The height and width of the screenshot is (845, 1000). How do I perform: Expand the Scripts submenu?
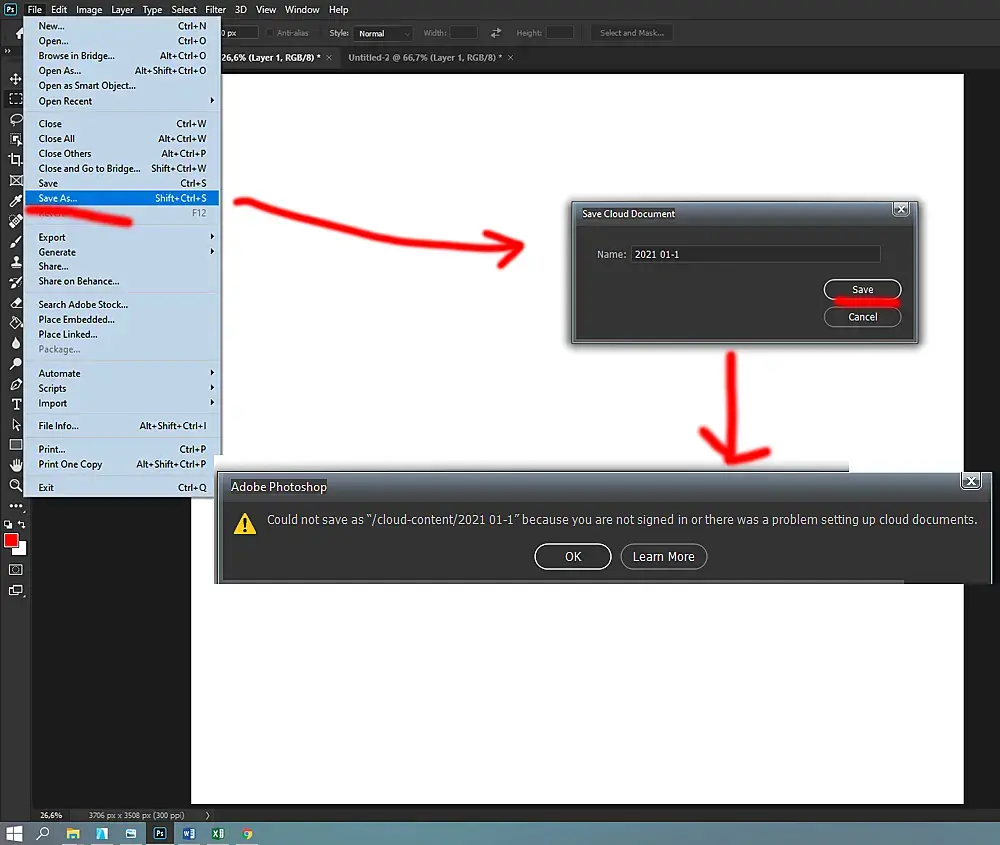tap(122, 388)
